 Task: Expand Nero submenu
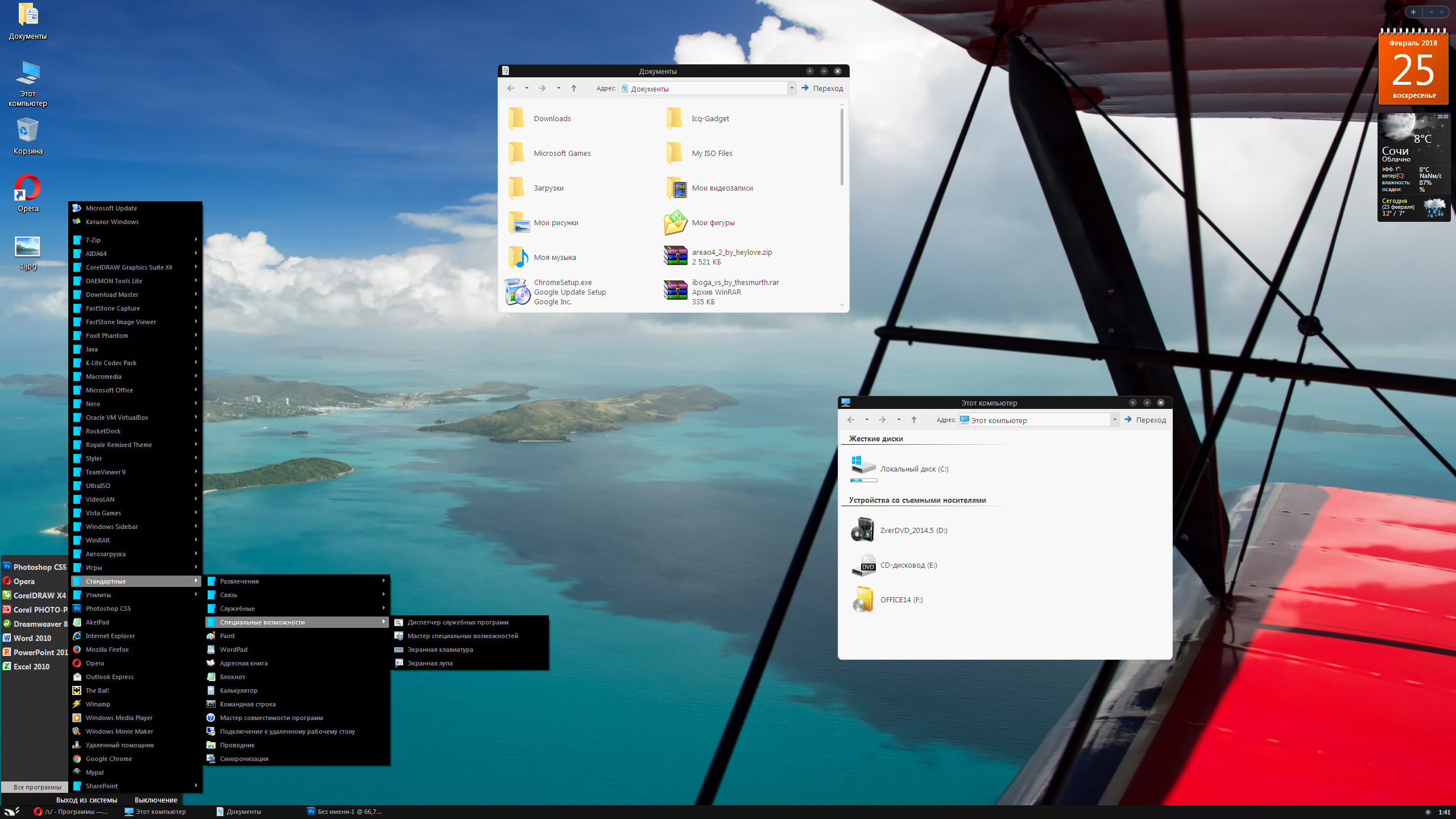pos(135,404)
